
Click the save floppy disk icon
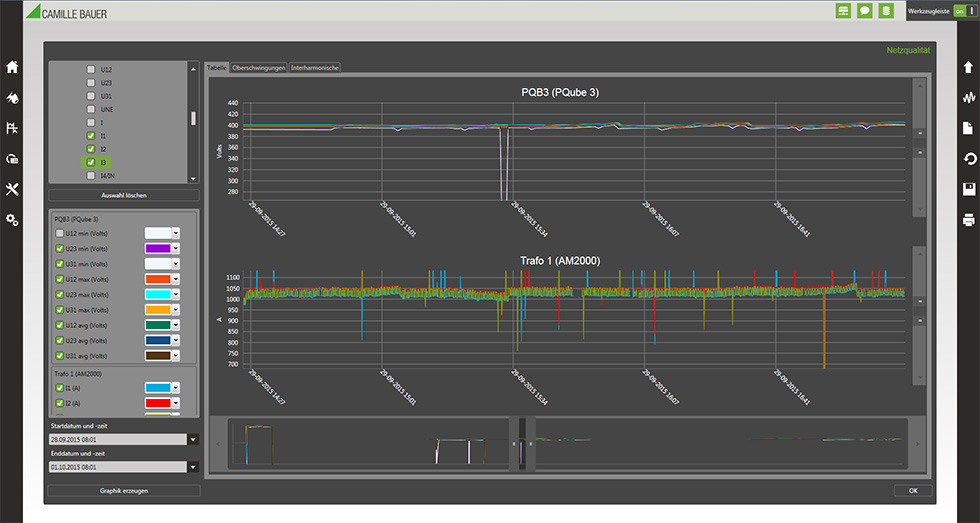[x=968, y=189]
